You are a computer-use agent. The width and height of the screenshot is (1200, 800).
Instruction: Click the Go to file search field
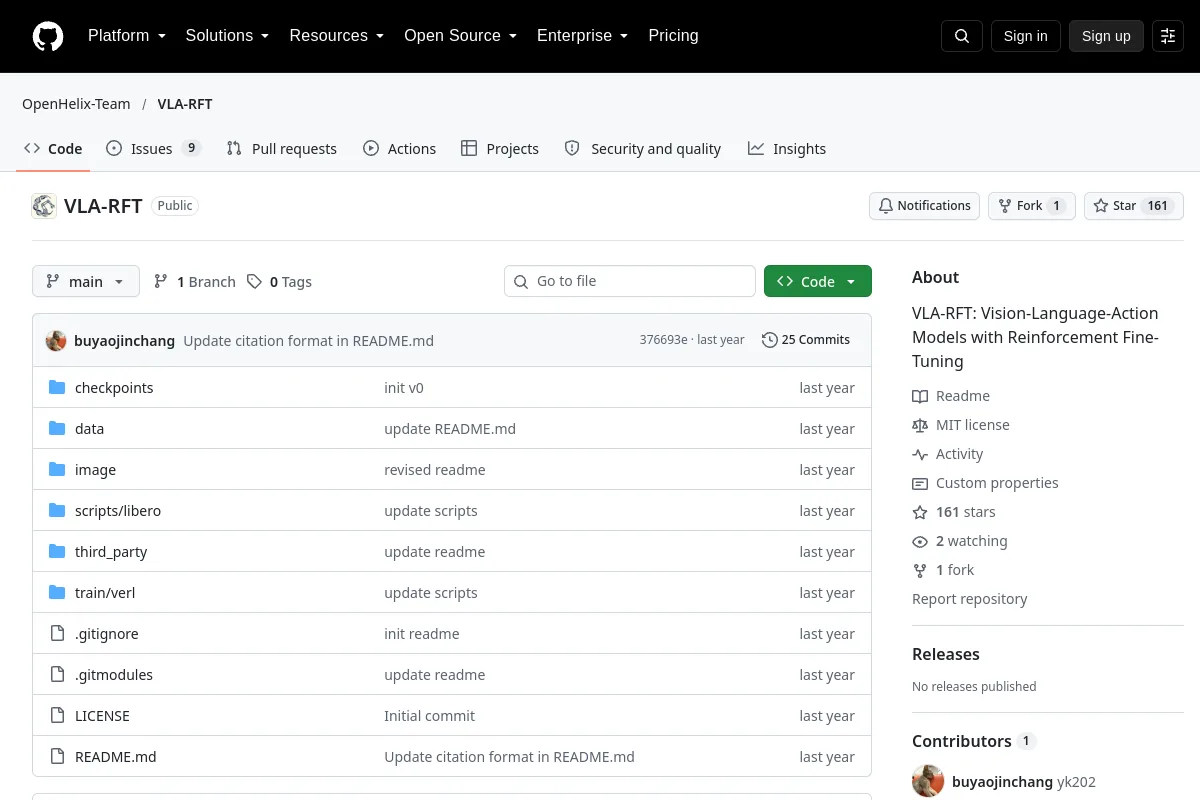(x=630, y=282)
